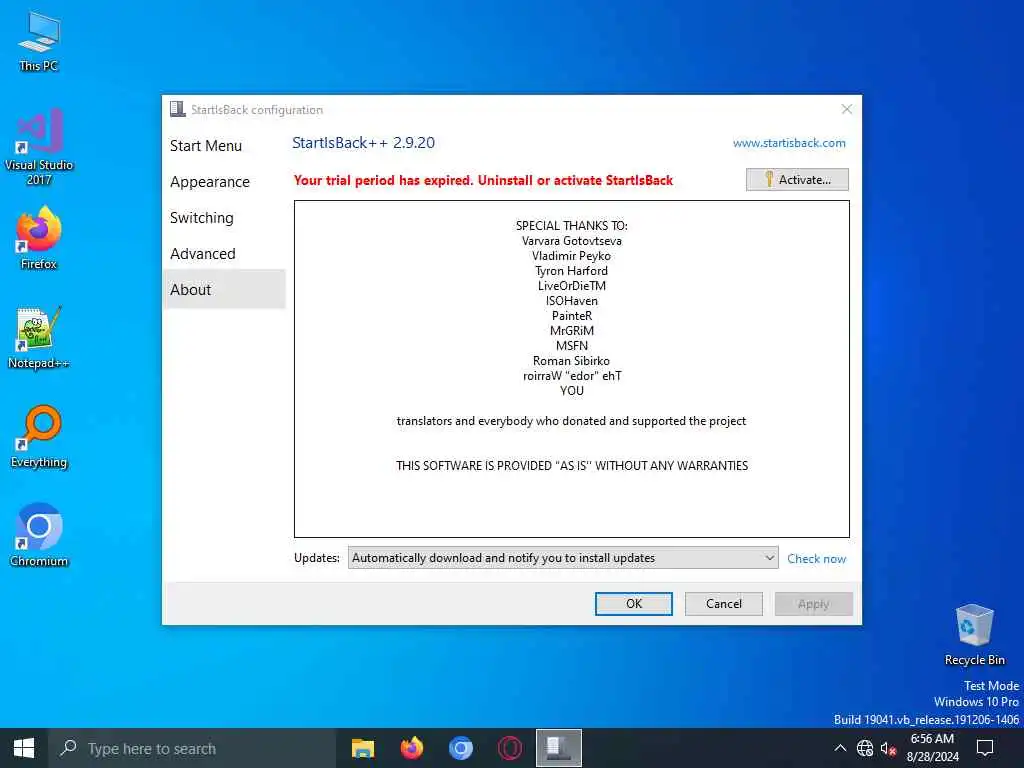Click the grayed Apply button
The image size is (1024, 768).
coord(814,603)
